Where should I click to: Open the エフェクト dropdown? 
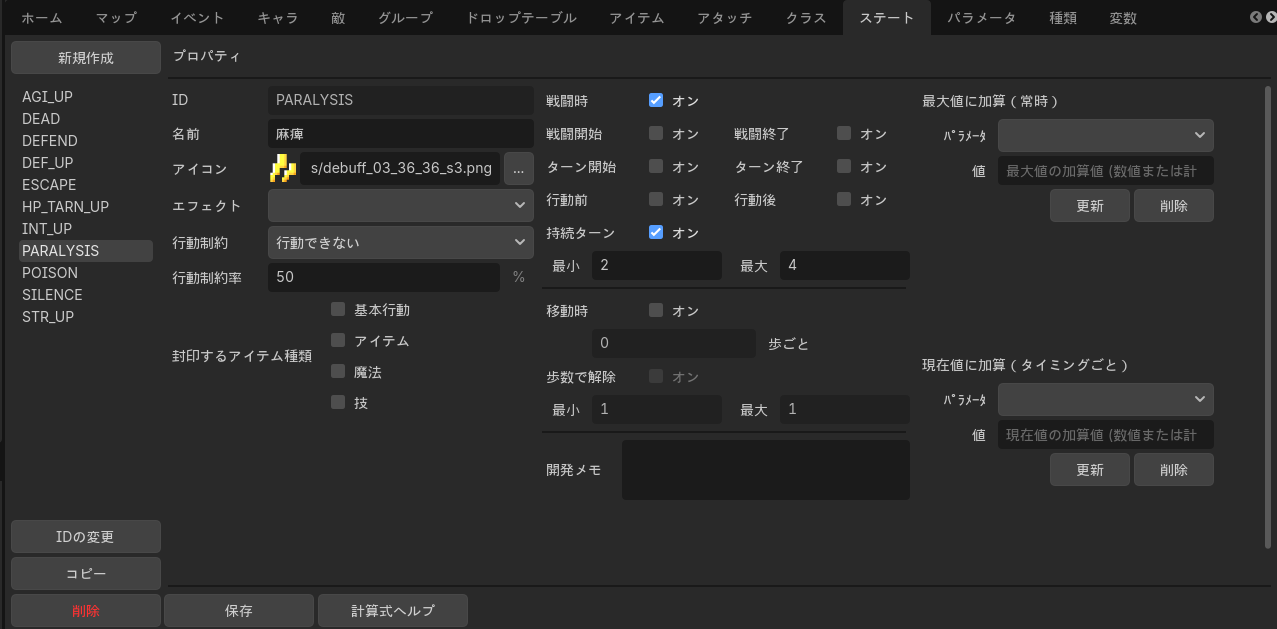click(x=401, y=205)
